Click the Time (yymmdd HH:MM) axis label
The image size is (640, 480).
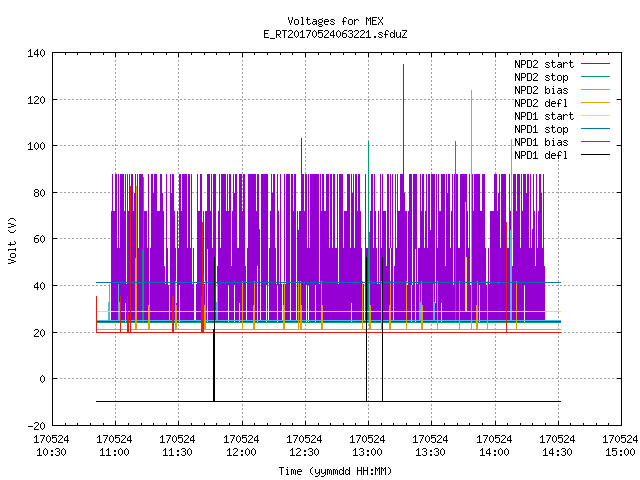click(335, 471)
